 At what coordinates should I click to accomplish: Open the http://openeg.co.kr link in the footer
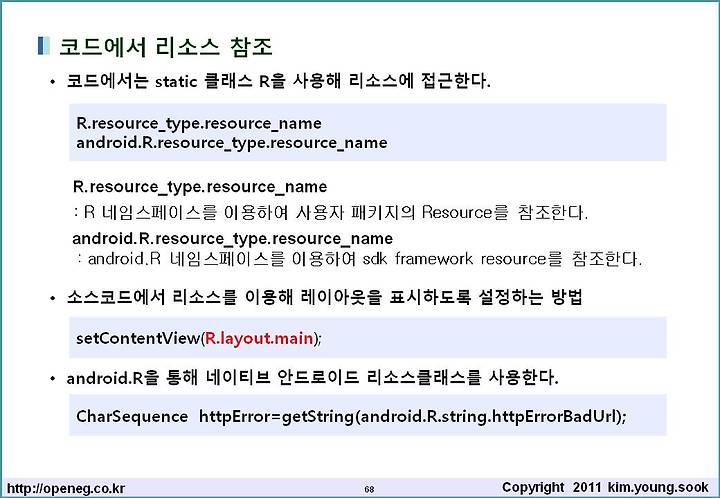pos(66,488)
